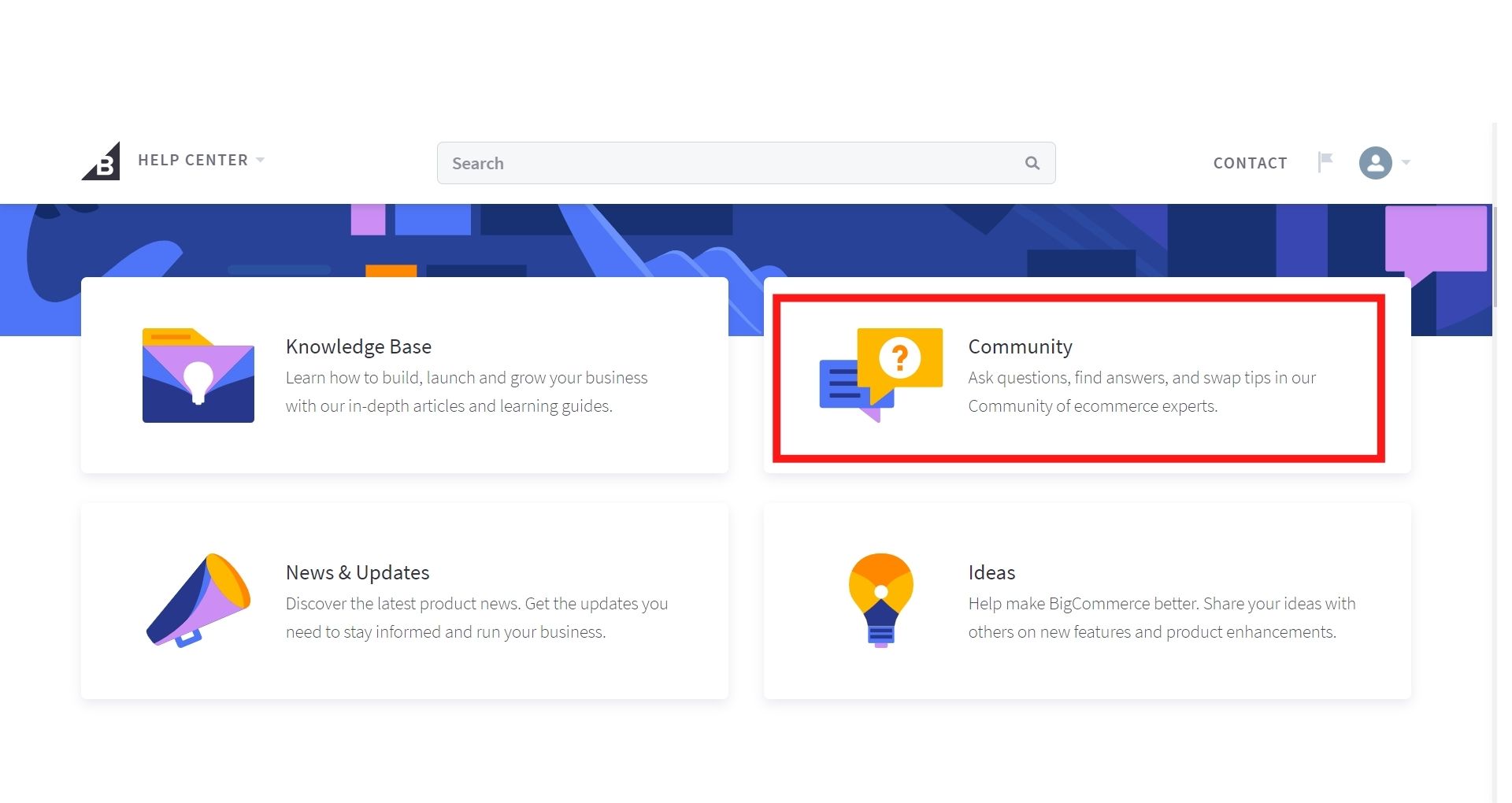1512x803 pixels.
Task: Open the Ideas heading link
Action: tap(991, 572)
